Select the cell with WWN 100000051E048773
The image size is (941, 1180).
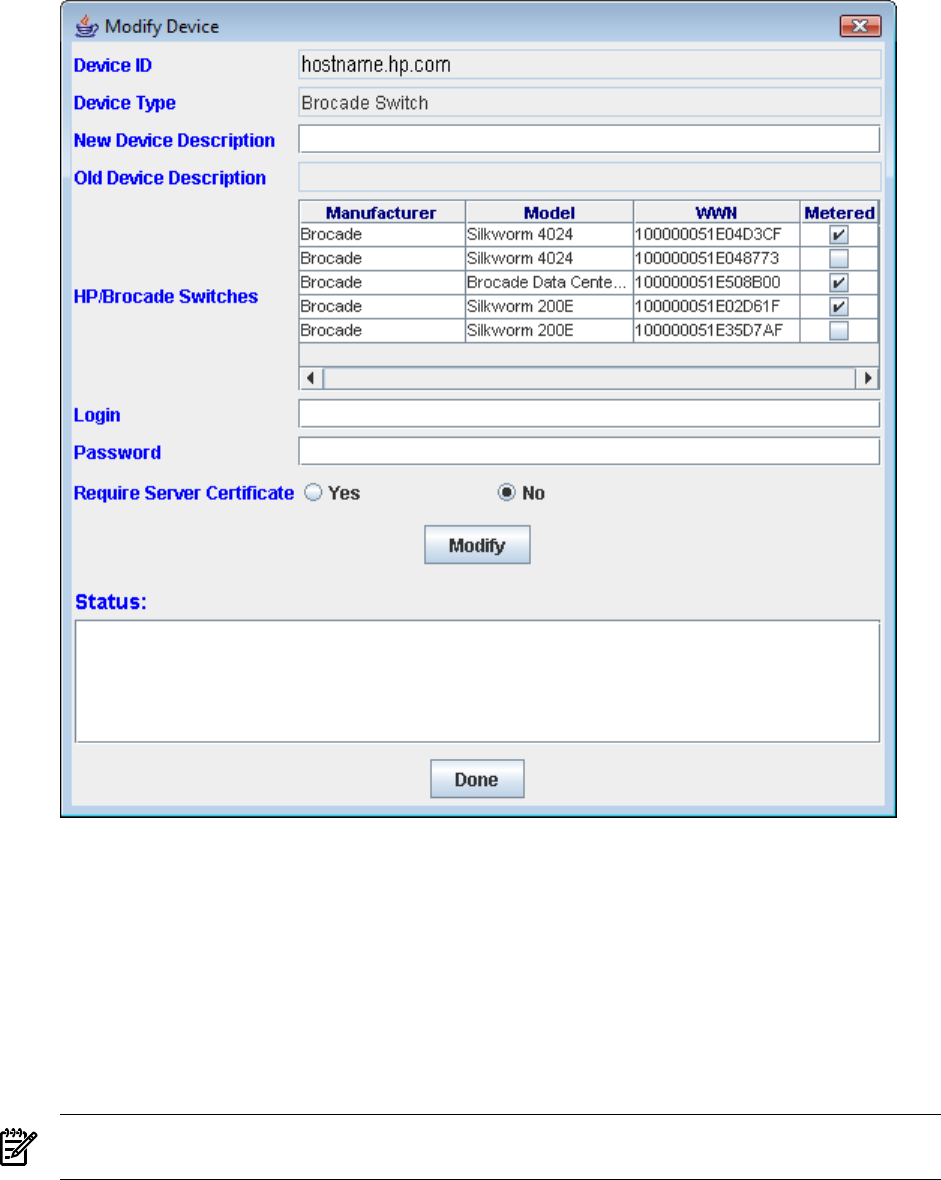coord(717,259)
